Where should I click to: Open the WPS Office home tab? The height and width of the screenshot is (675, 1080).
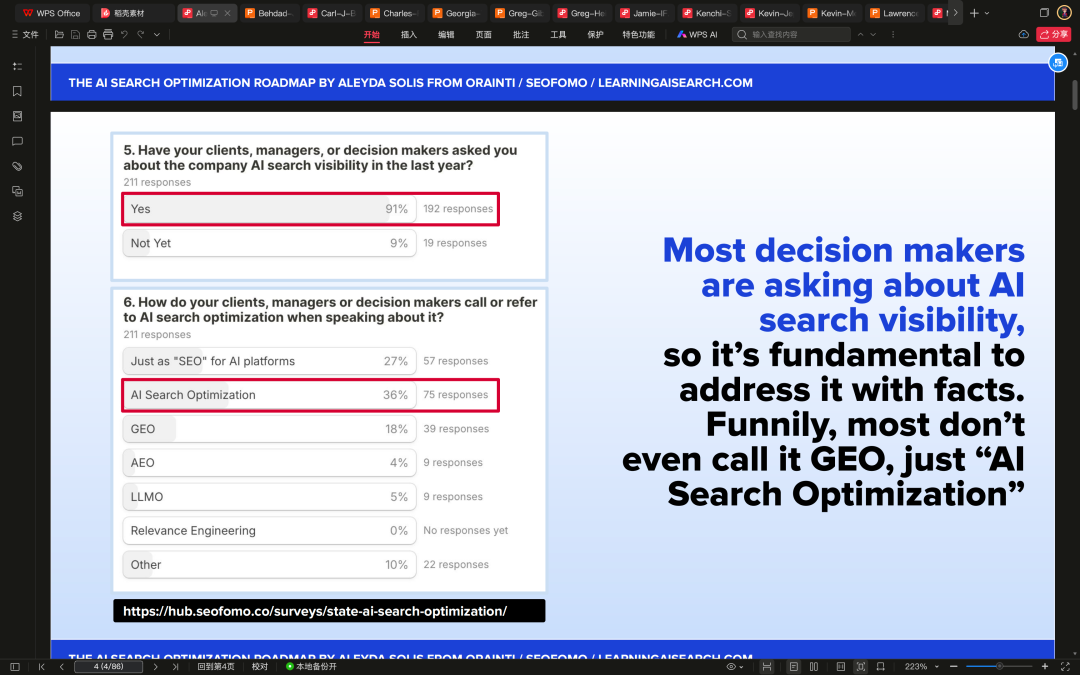pyautogui.click(x=52, y=13)
